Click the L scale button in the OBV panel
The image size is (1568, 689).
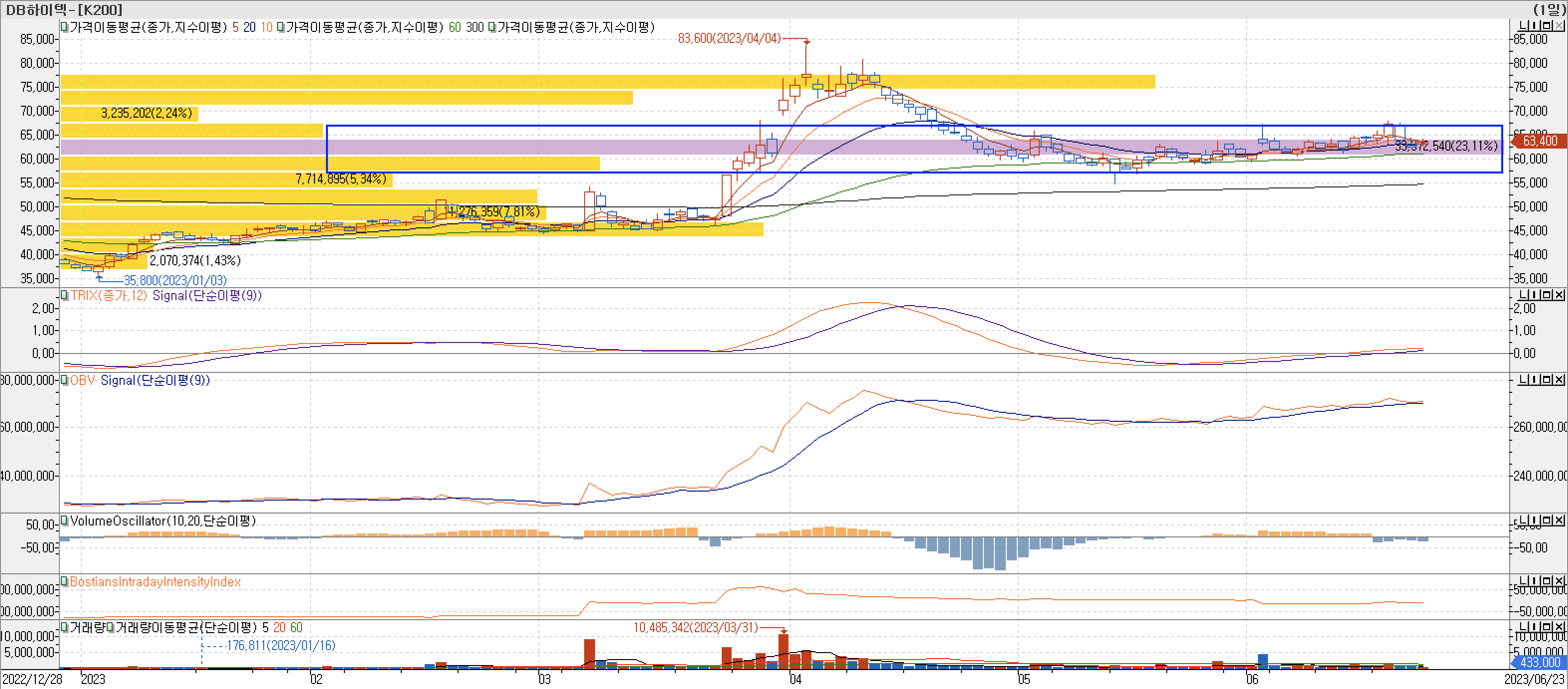pyautogui.click(x=1524, y=380)
